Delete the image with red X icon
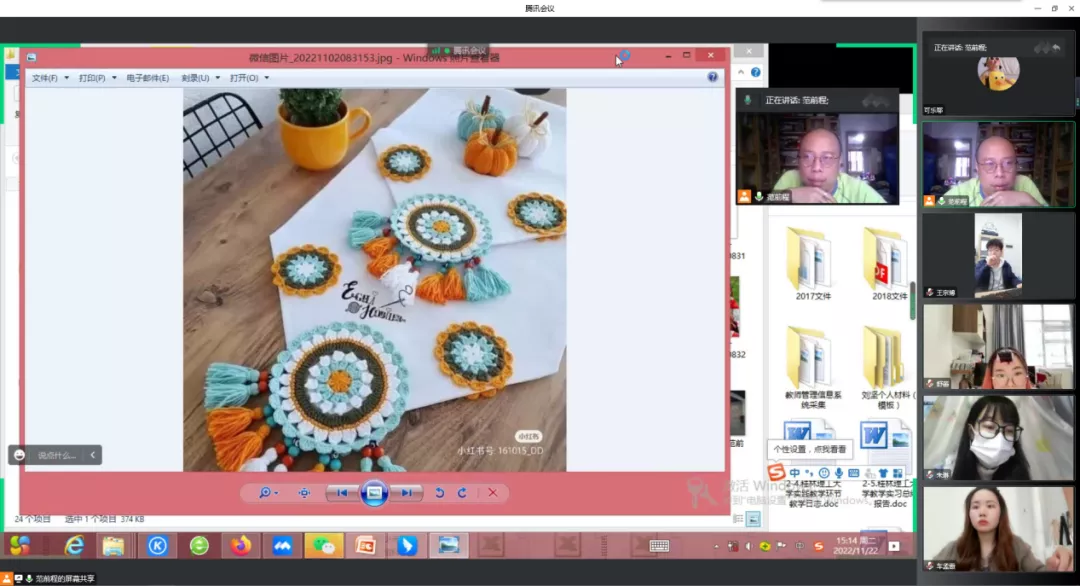Image resolution: width=1080 pixels, height=586 pixels. click(493, 493)
